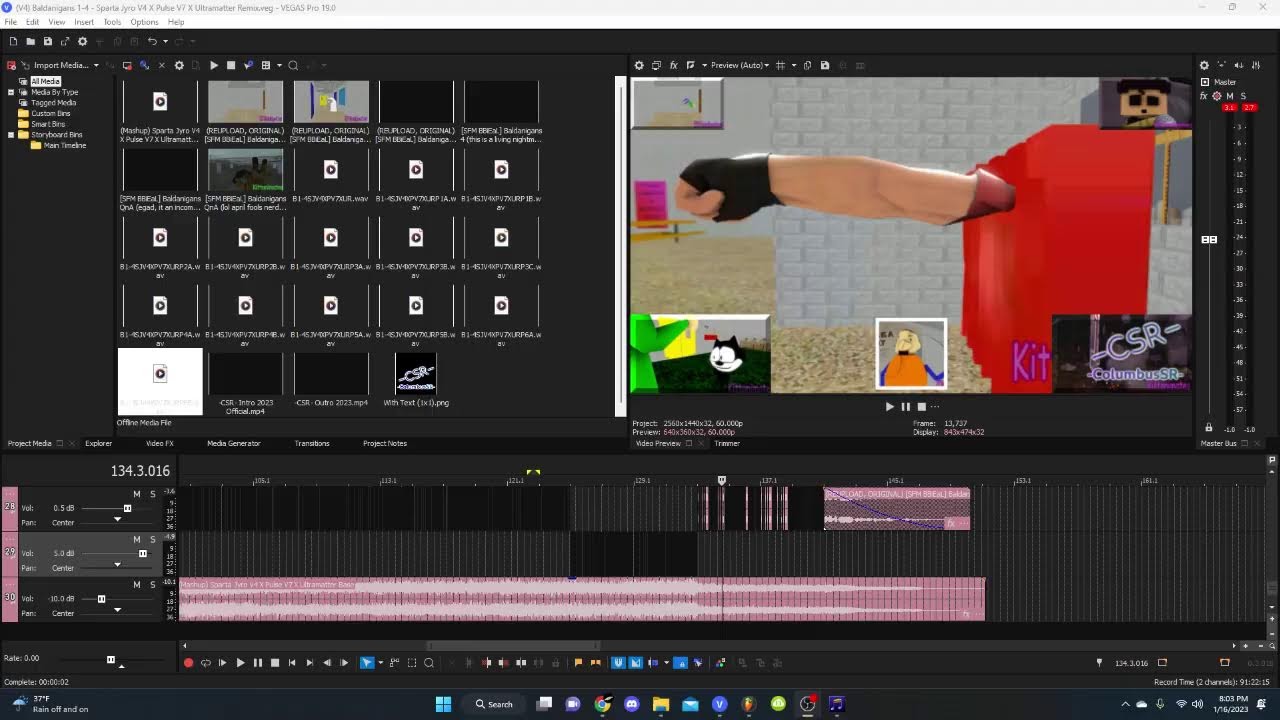
Task: Mute audio track 28
Action: [137, 494]
